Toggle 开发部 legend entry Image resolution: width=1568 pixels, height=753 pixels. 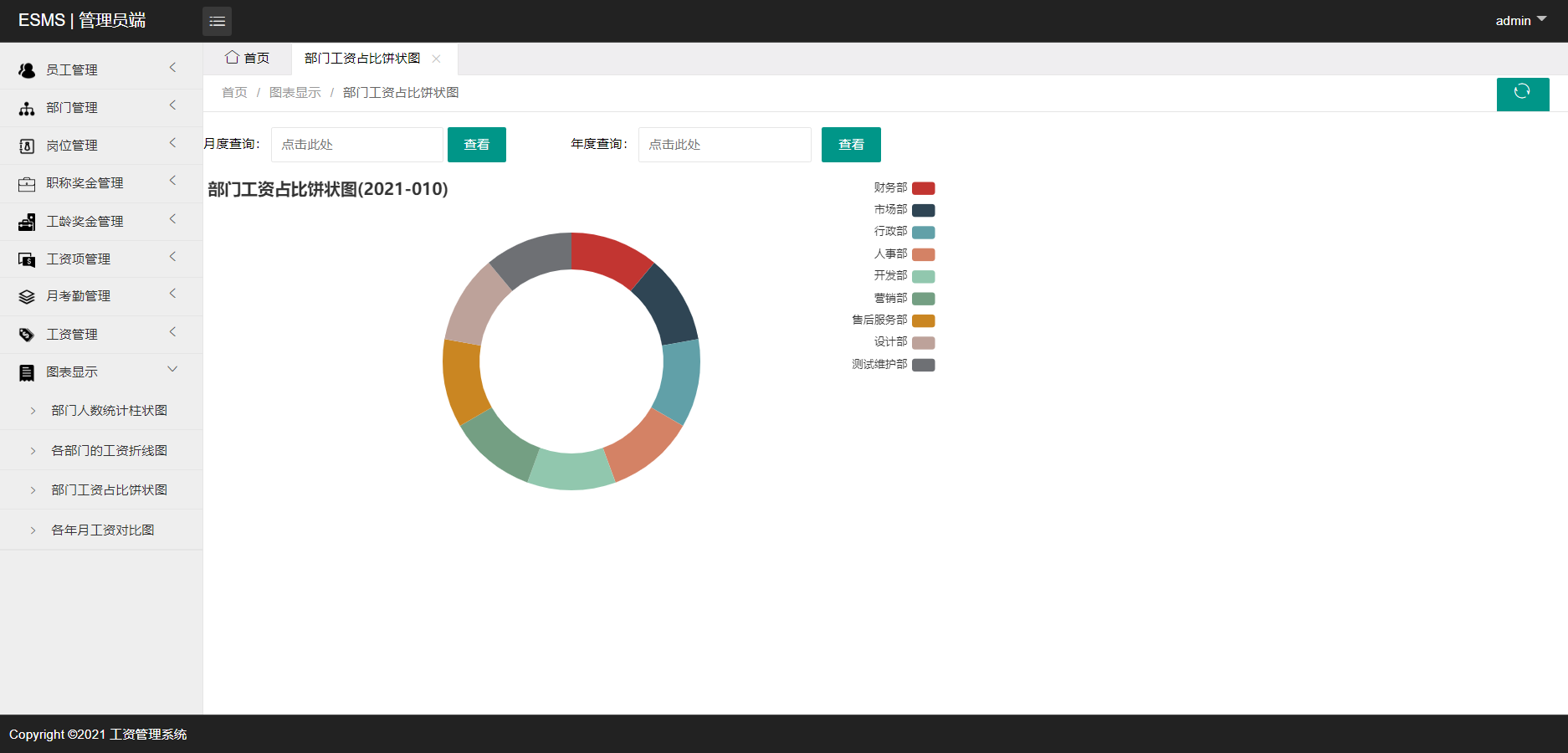coord(904,276)
